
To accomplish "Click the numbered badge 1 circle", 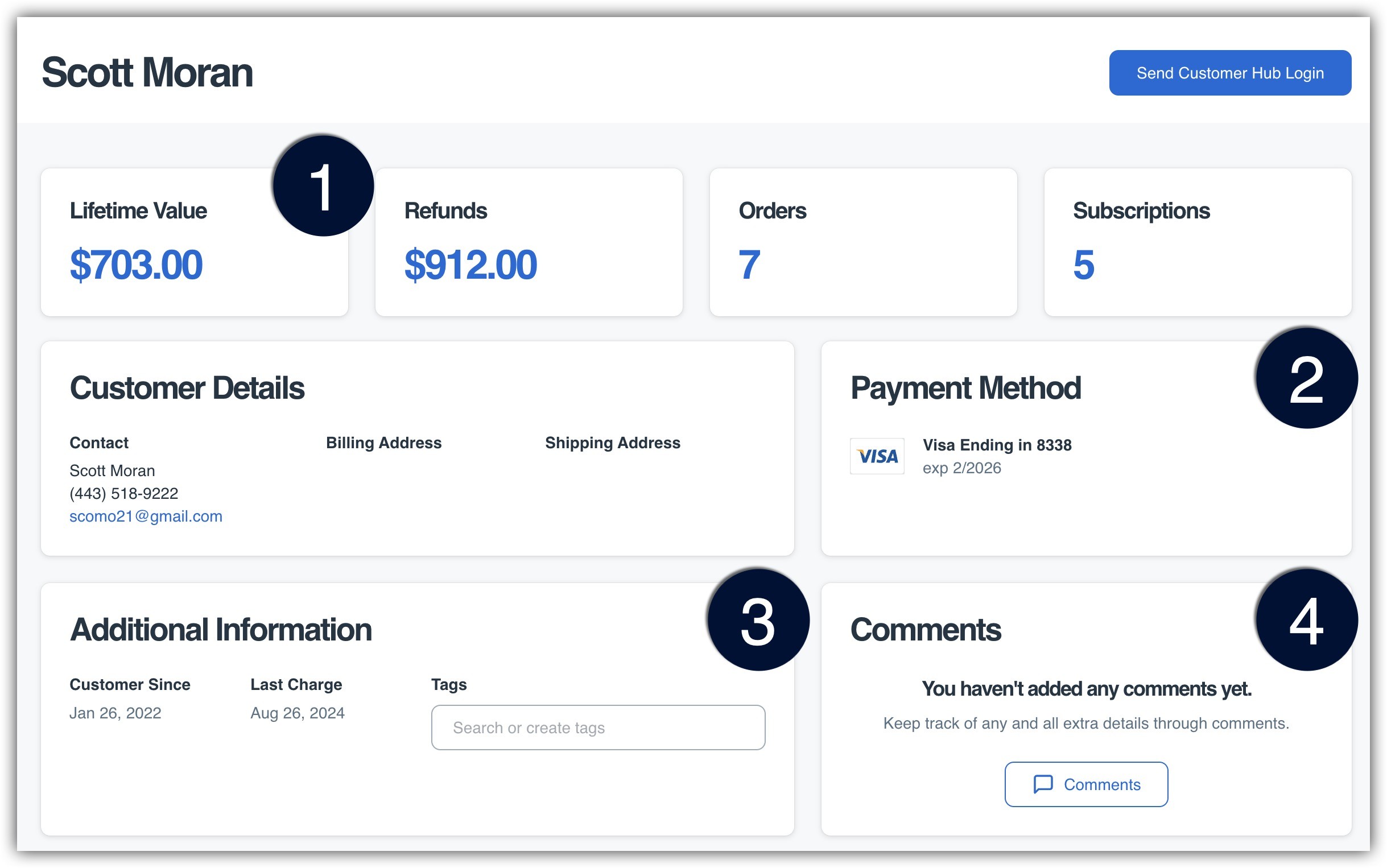I will [x=323, y=186].
